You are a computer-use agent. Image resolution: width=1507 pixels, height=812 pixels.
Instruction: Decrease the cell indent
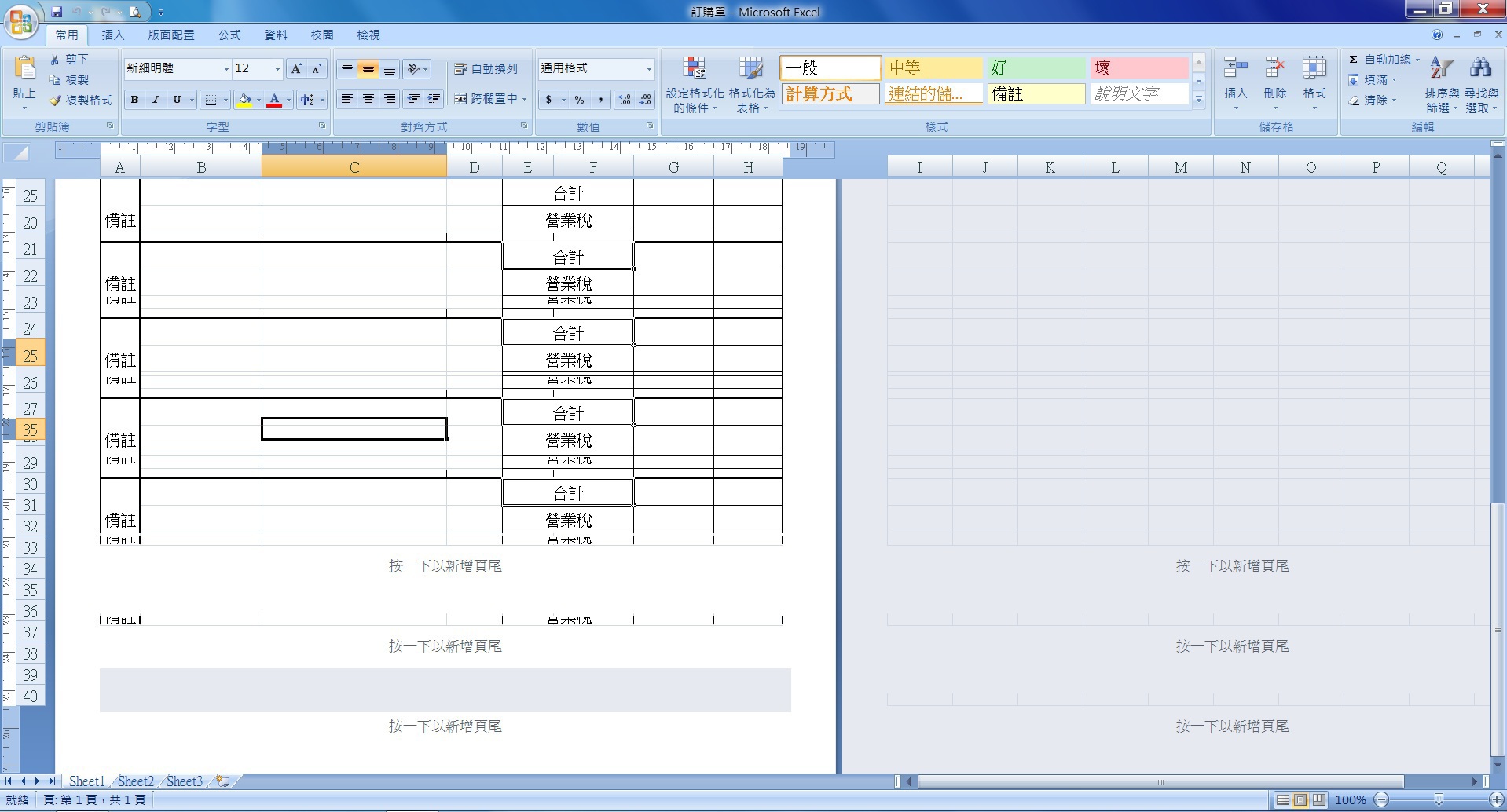[x=413, y=99]
